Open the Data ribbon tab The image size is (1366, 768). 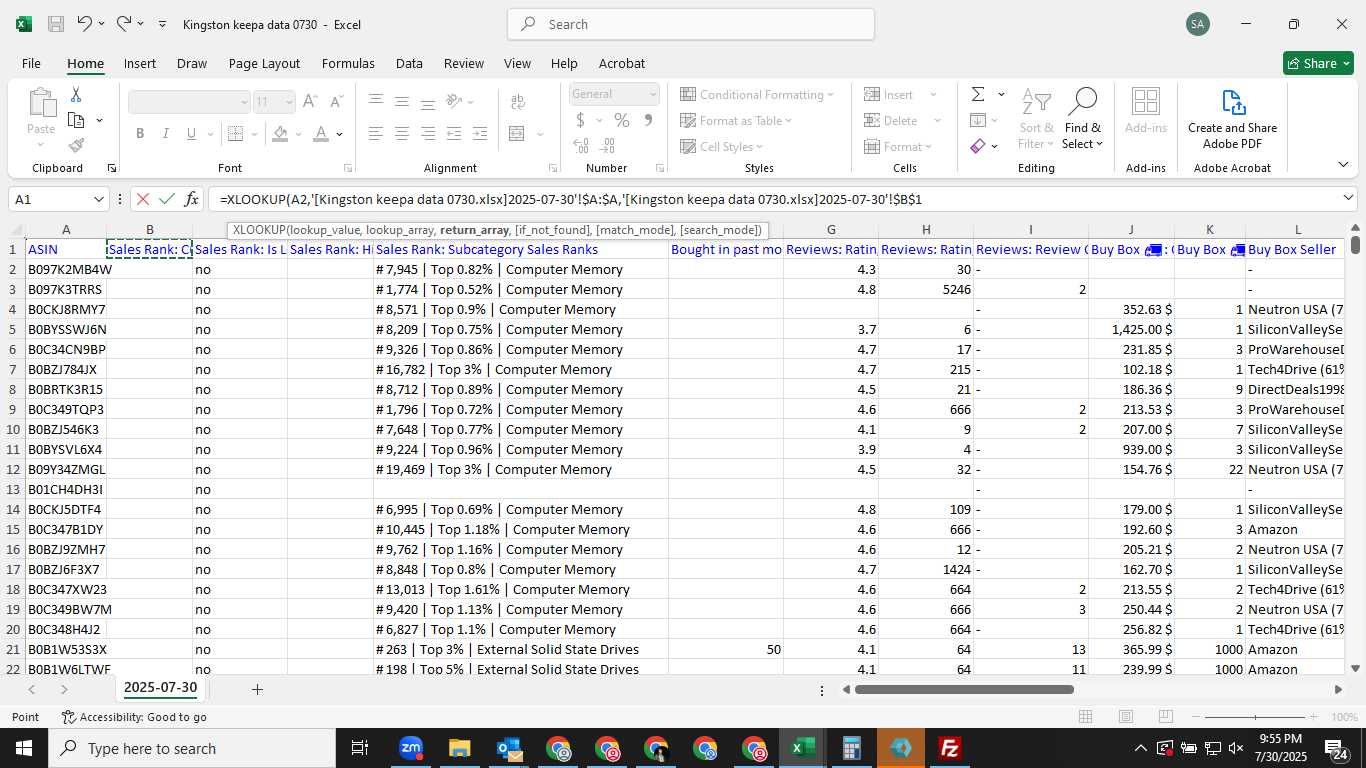point(409,63)
